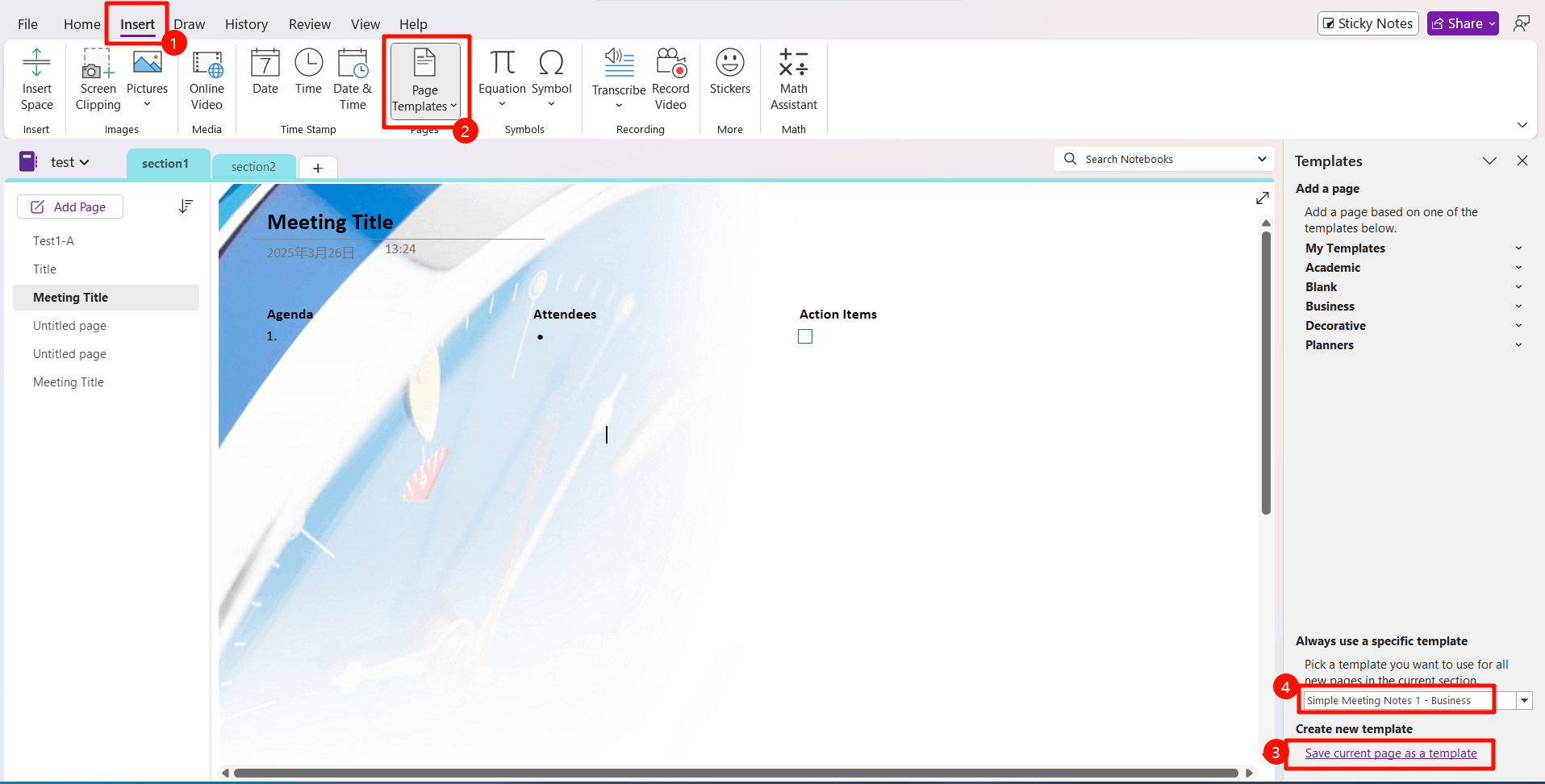Click Record Video
1545x784 pixels.
(x=670, y=81)
